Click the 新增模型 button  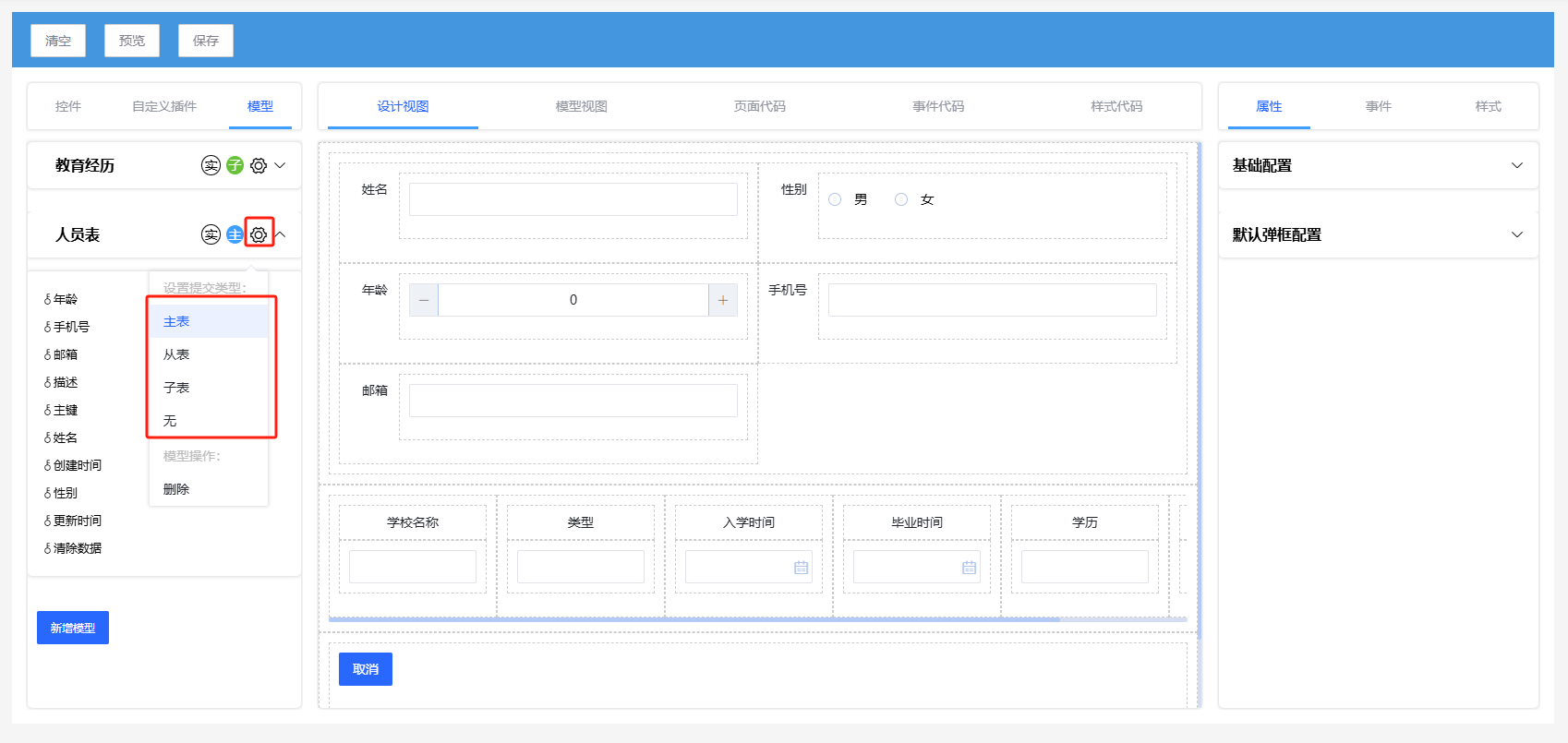tap(73, 628)
